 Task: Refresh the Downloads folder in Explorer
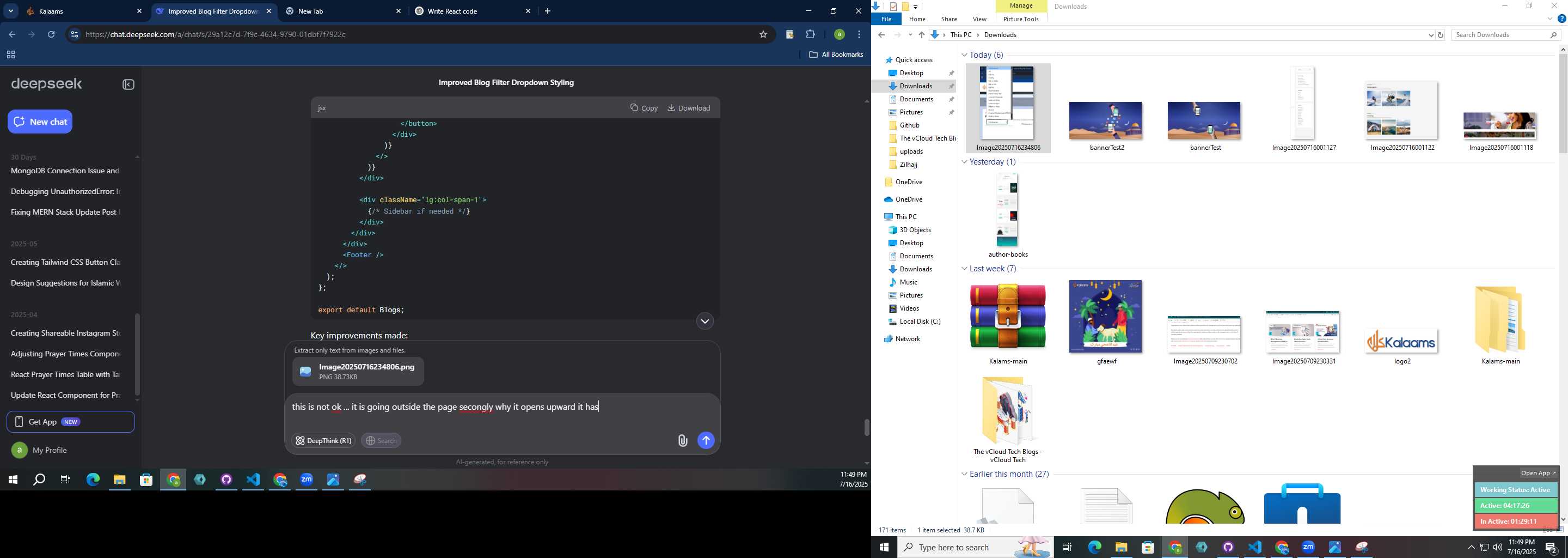(1441, 35)
